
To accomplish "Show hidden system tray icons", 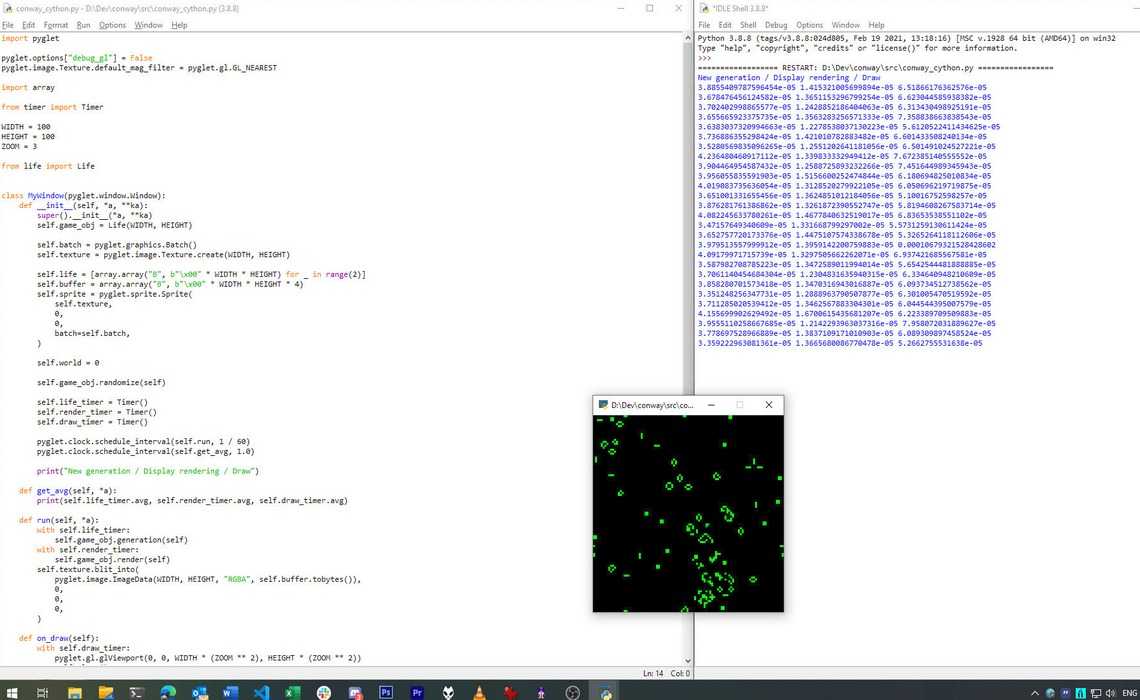I will pyautogui.click(x=1036, y=693).
